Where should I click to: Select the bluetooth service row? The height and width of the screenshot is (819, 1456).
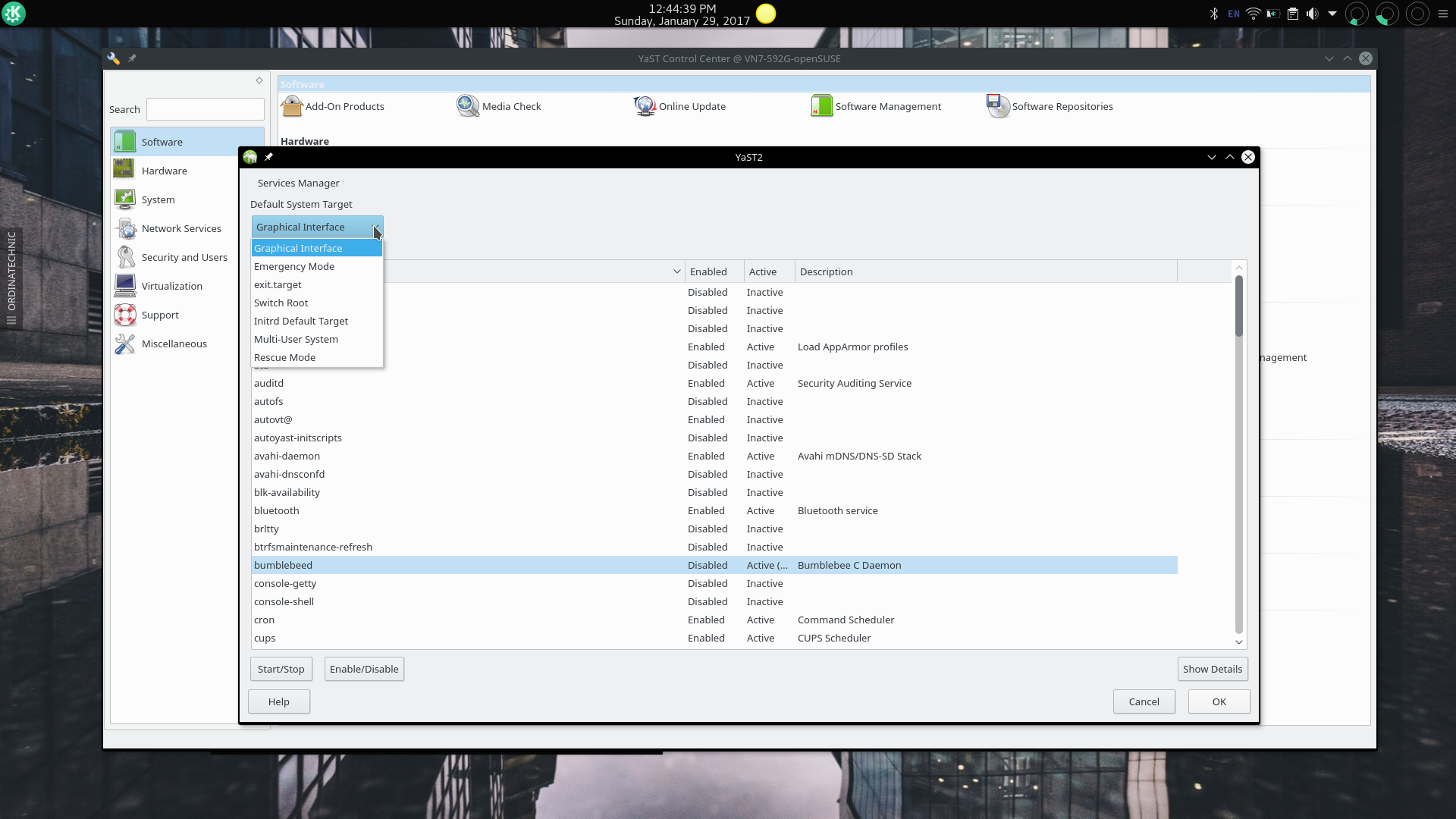(x=714, y=510)
